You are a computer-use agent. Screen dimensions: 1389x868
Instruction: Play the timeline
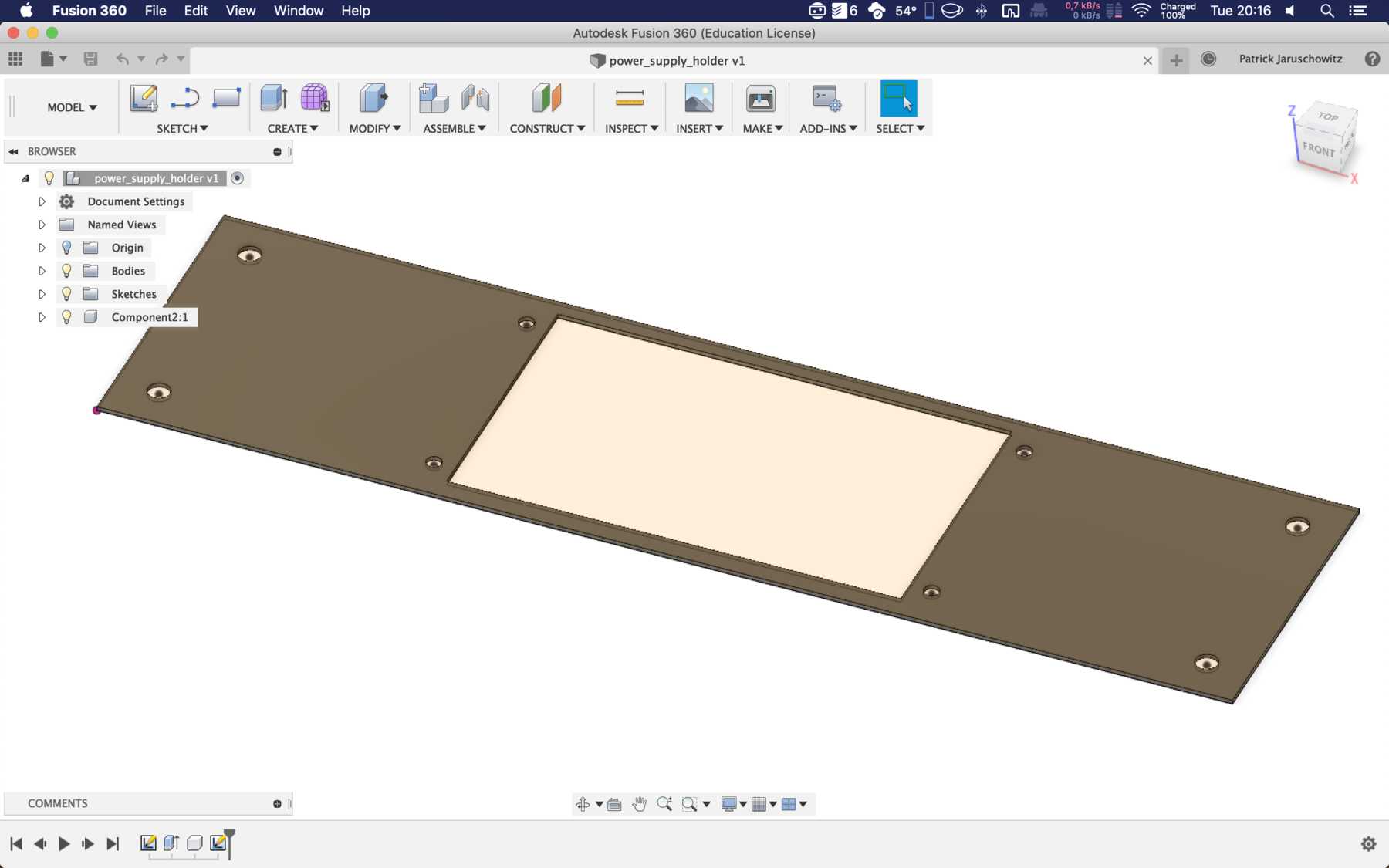64,844
